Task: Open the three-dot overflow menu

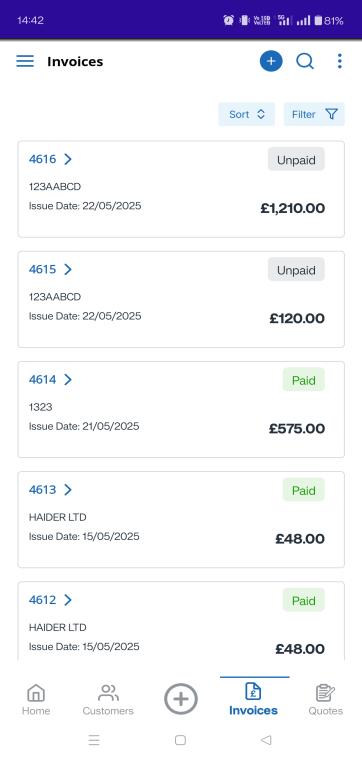Action: tap(340, 61)
